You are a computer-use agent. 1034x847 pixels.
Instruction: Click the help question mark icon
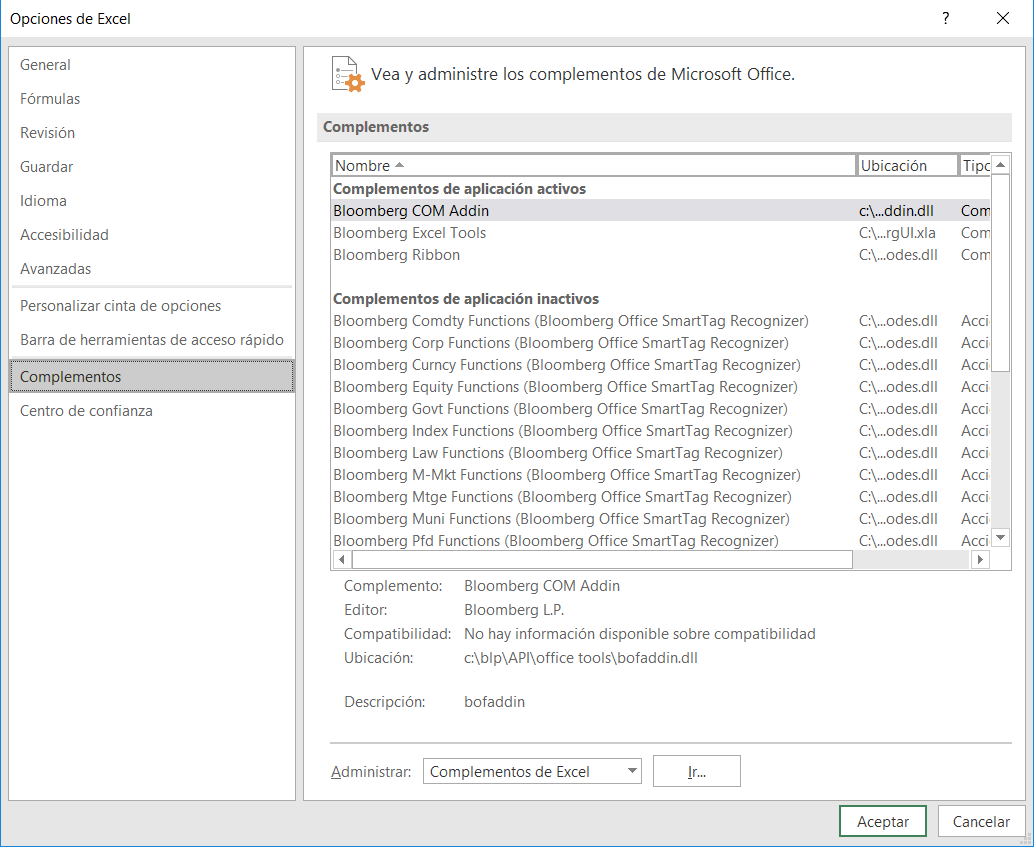pyautogui.click(x=946, y=18)
